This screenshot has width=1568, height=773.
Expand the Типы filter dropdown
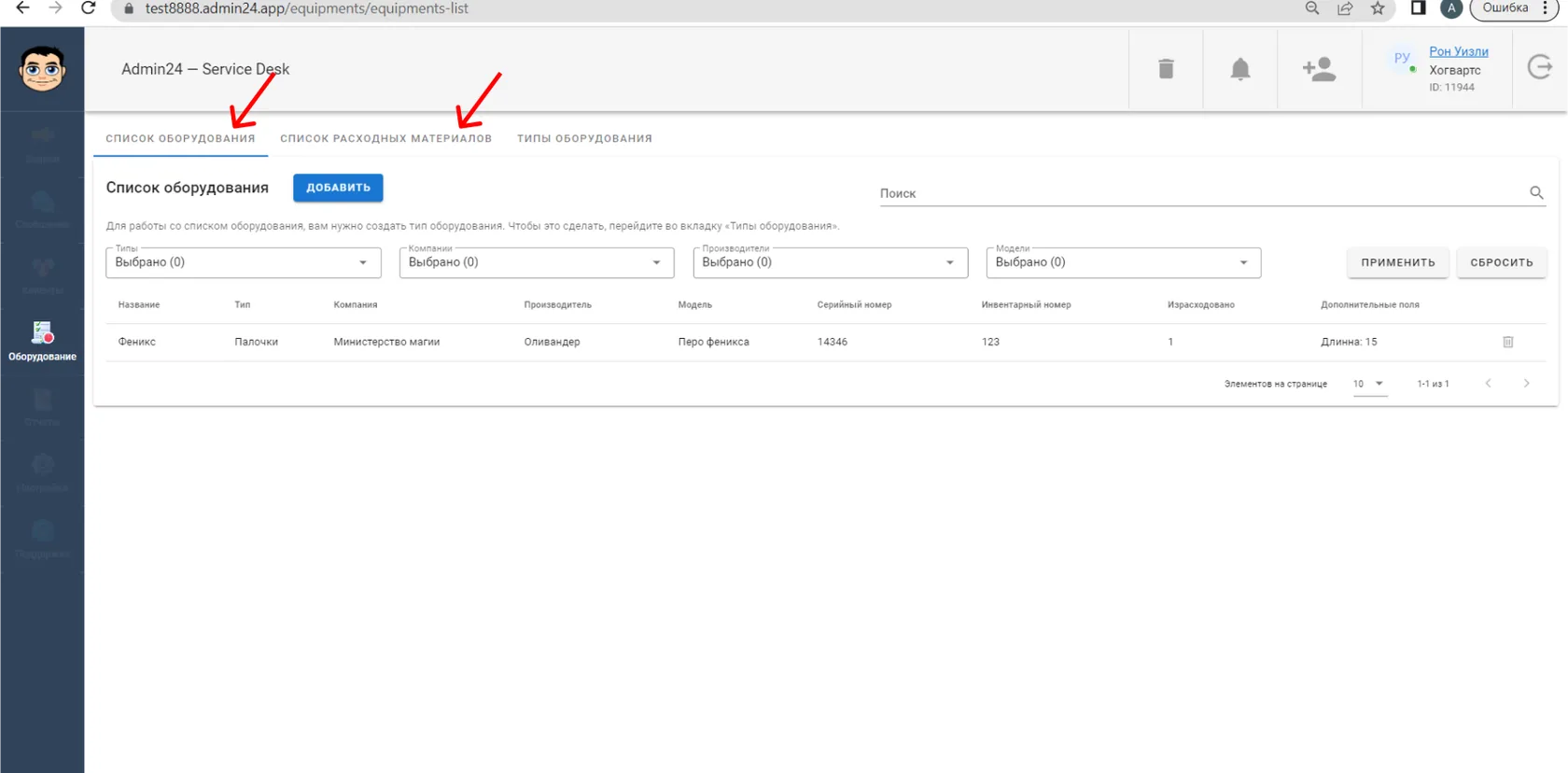pos(244,262)
